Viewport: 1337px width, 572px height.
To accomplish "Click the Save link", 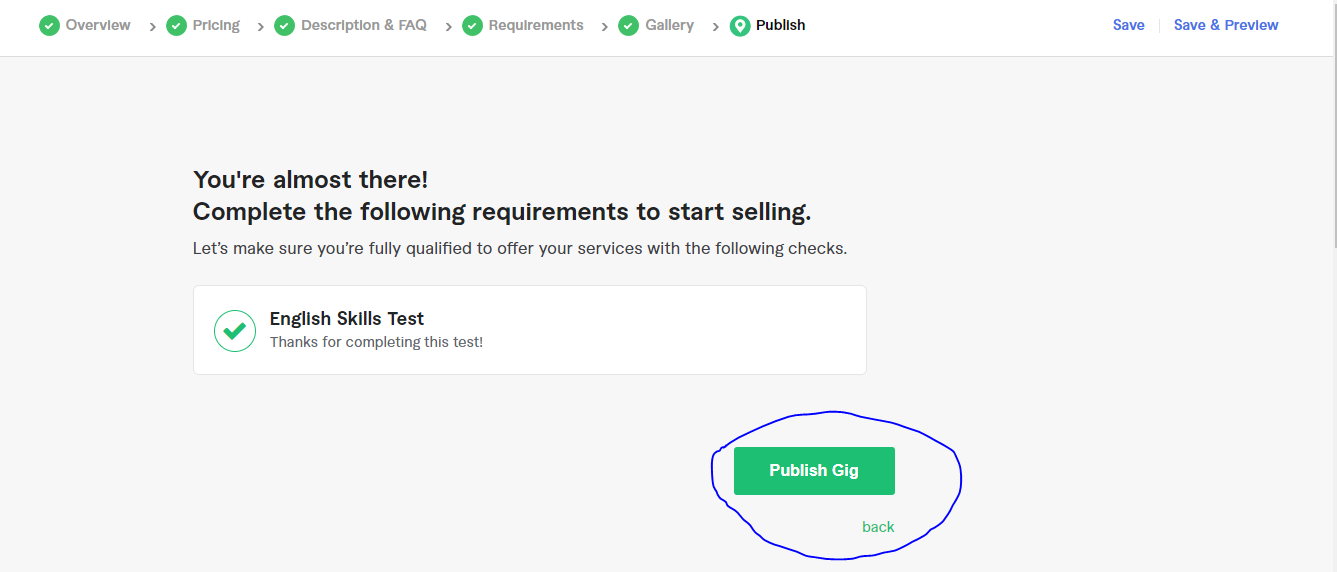I will click(1128, 25).
